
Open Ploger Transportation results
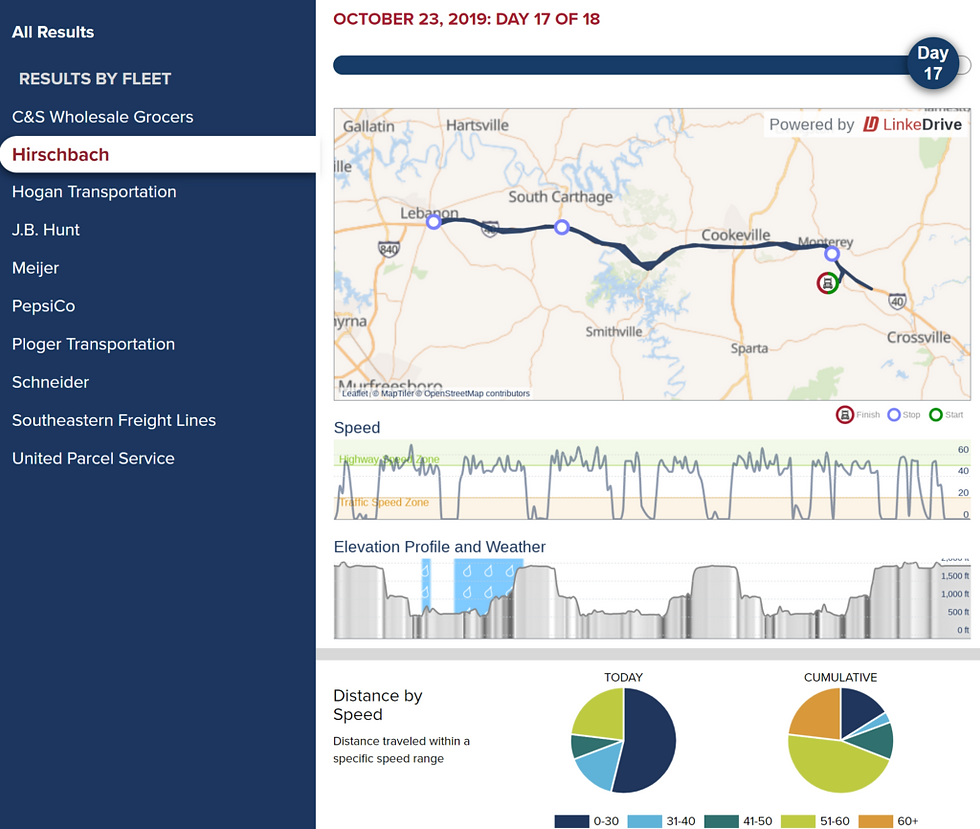click(94, 344)
